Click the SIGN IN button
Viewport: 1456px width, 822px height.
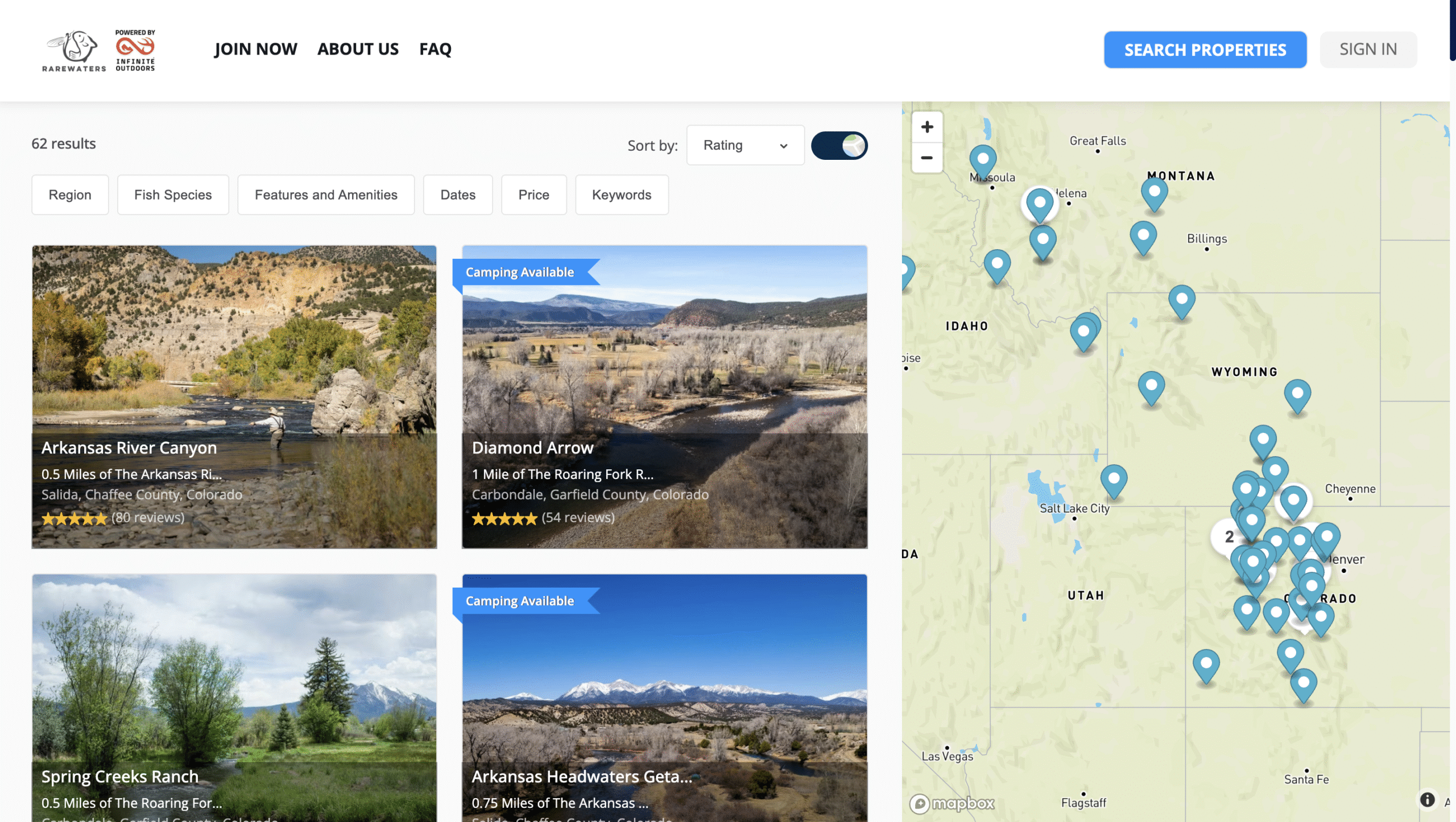[x=1368, y=49]
